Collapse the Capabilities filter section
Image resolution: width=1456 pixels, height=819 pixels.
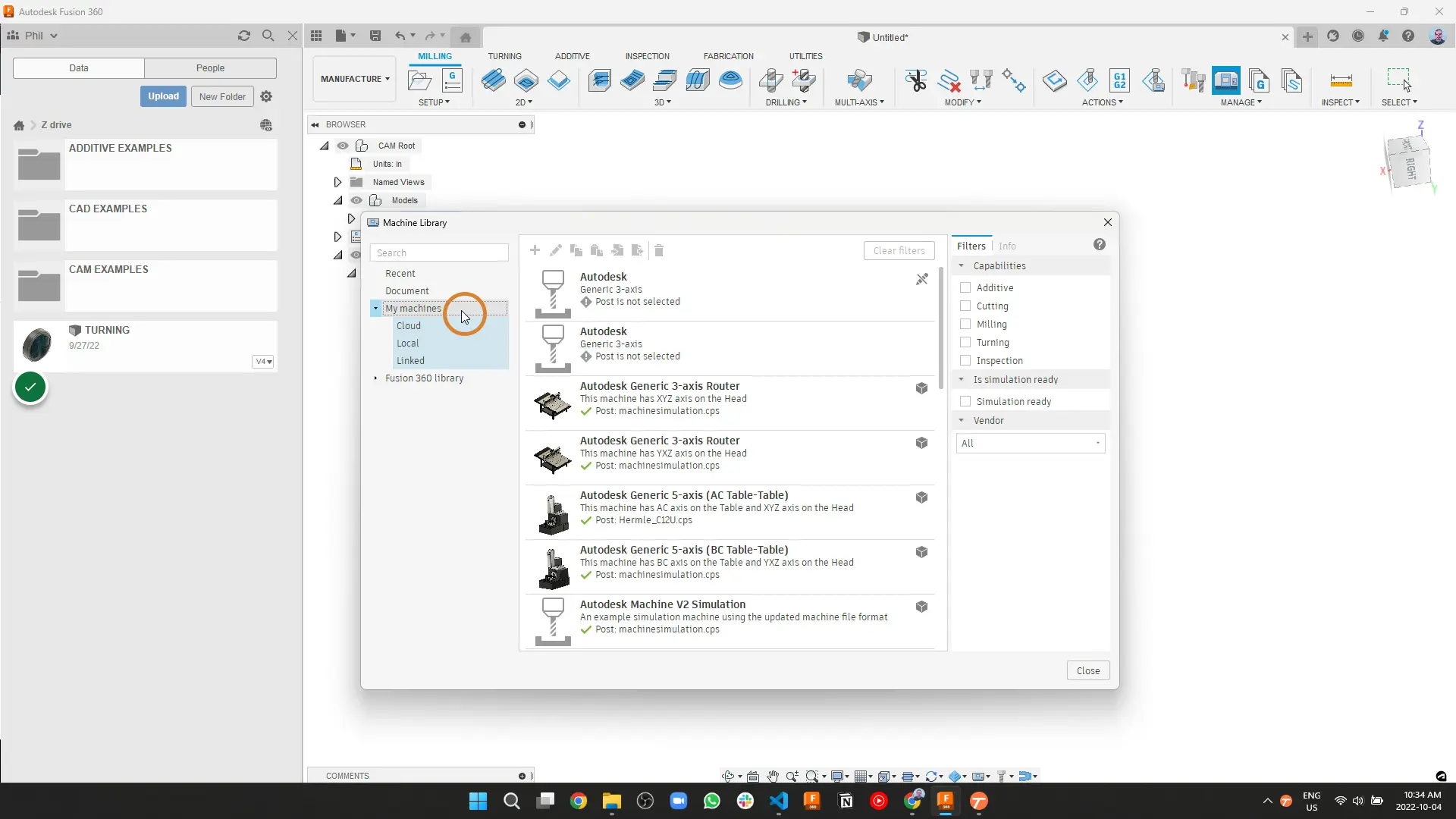point(962,265)
